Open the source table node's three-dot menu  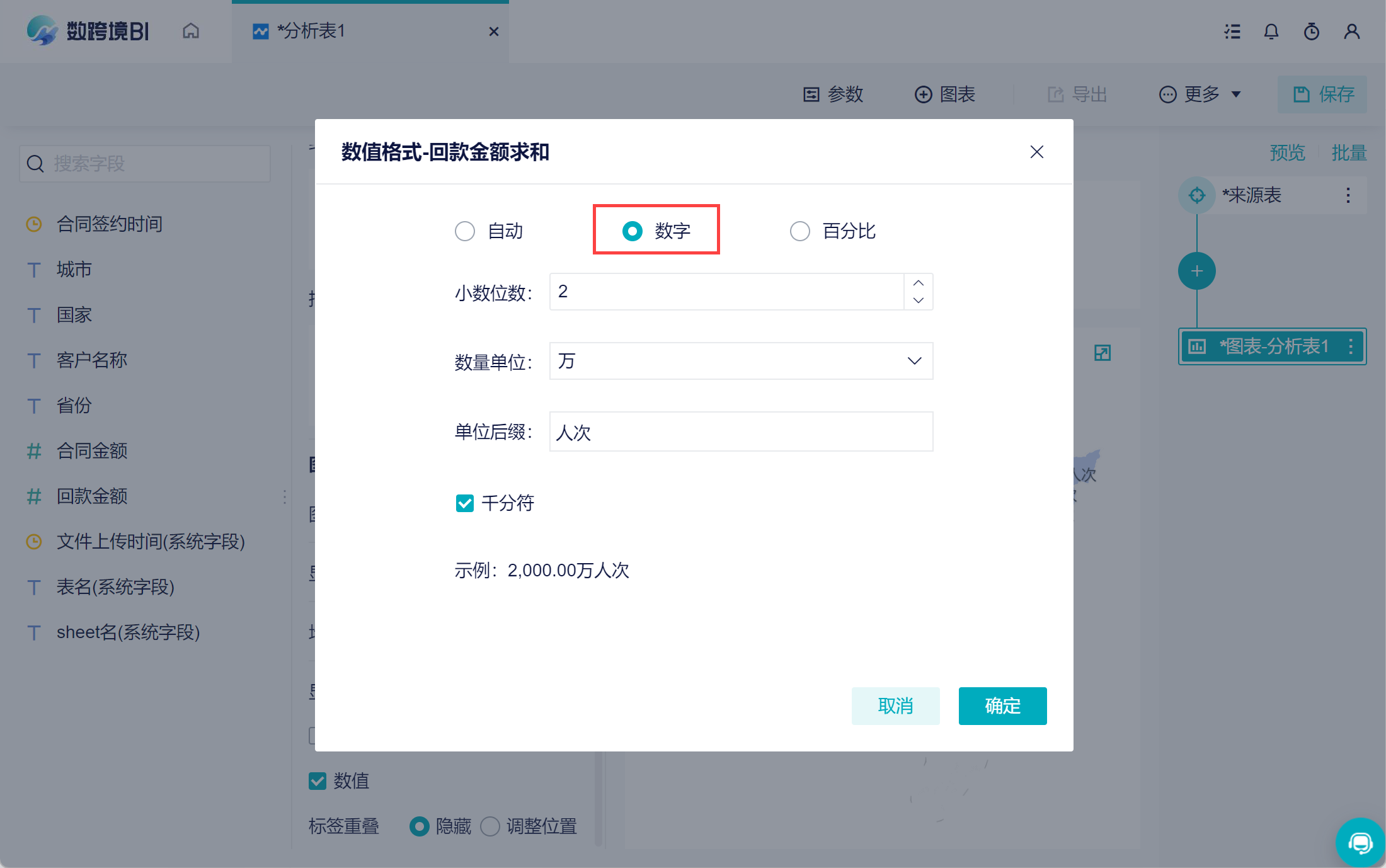[x=1348, y=195]
